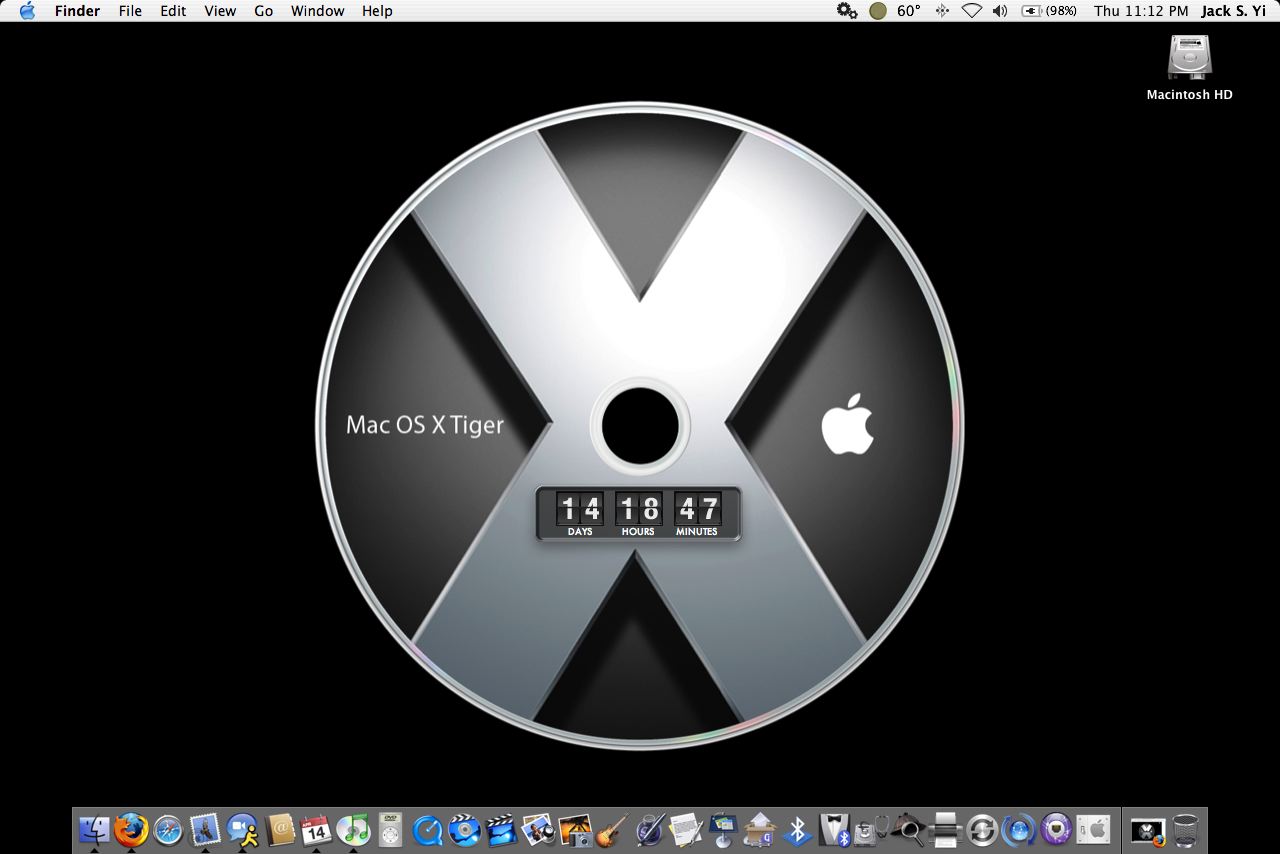Open iPhoto from the Dock
The height and width of the screenshot is (854, 1280).
[x=538, y=829]
